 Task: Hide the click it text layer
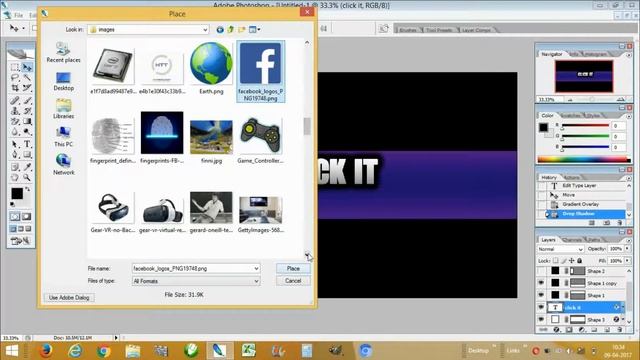point(542,307)
